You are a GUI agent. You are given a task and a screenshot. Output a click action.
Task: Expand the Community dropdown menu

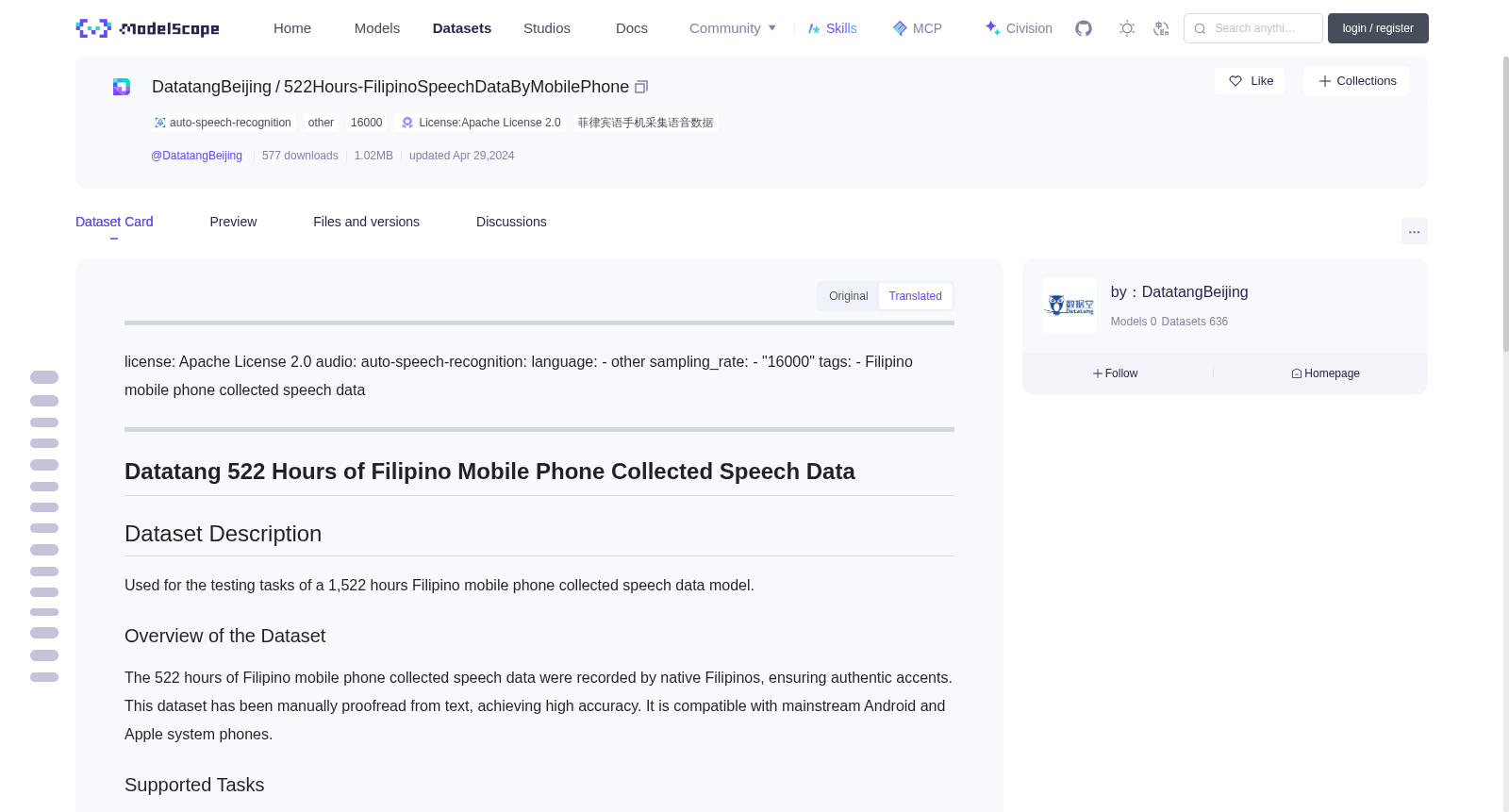pyautogui.click(x=733, y=28)
